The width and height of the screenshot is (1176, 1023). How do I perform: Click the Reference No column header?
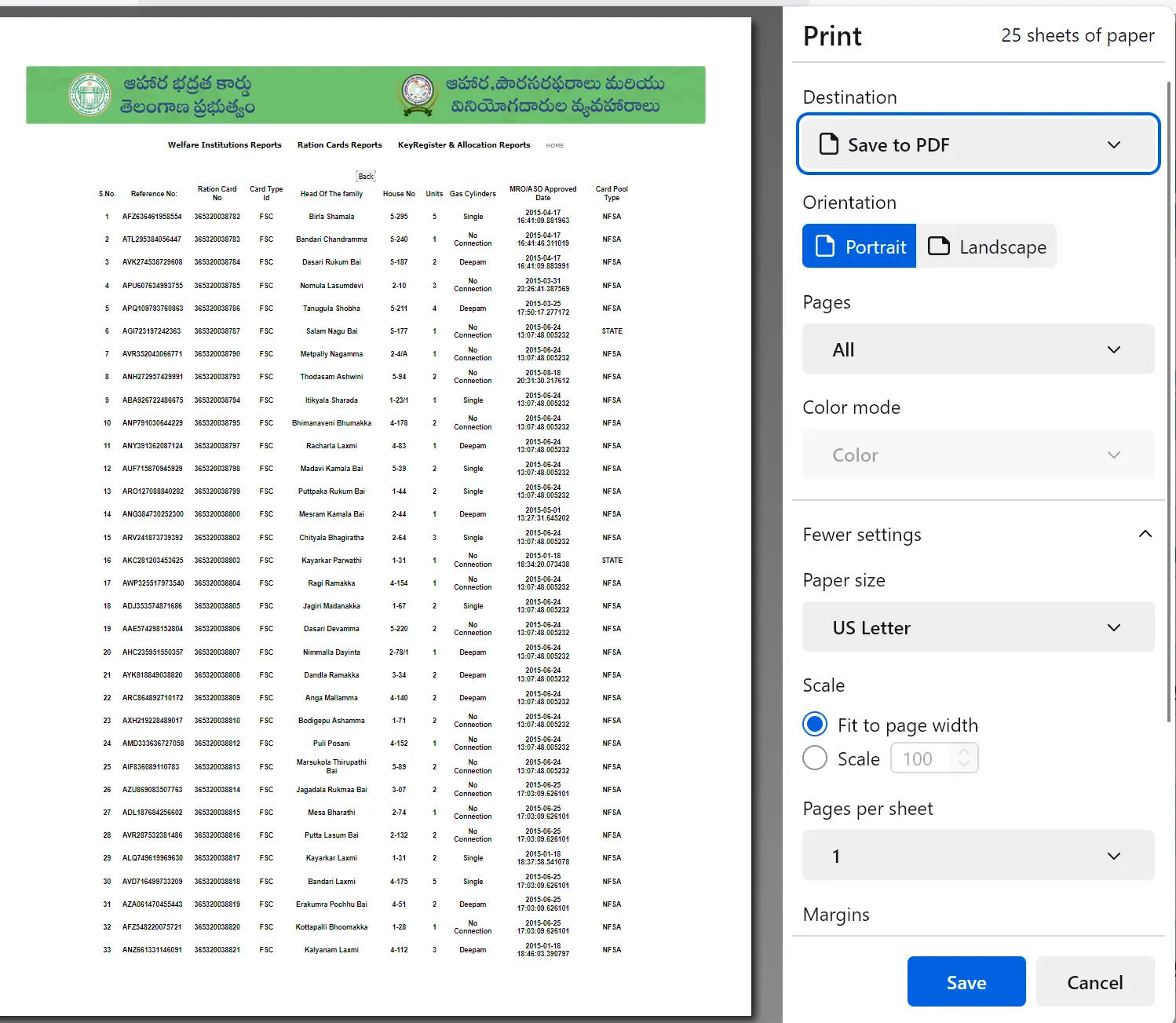[x=154, y=194]
